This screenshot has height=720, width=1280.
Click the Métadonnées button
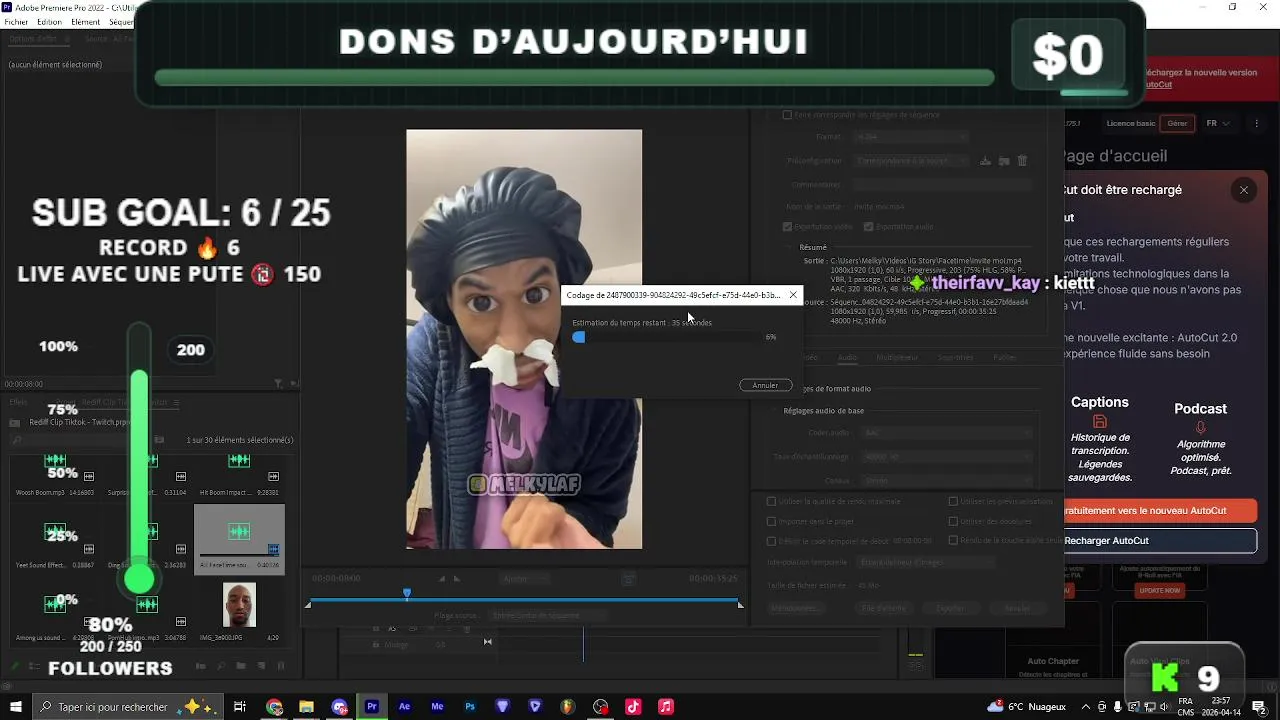click(x=795, y=608)
